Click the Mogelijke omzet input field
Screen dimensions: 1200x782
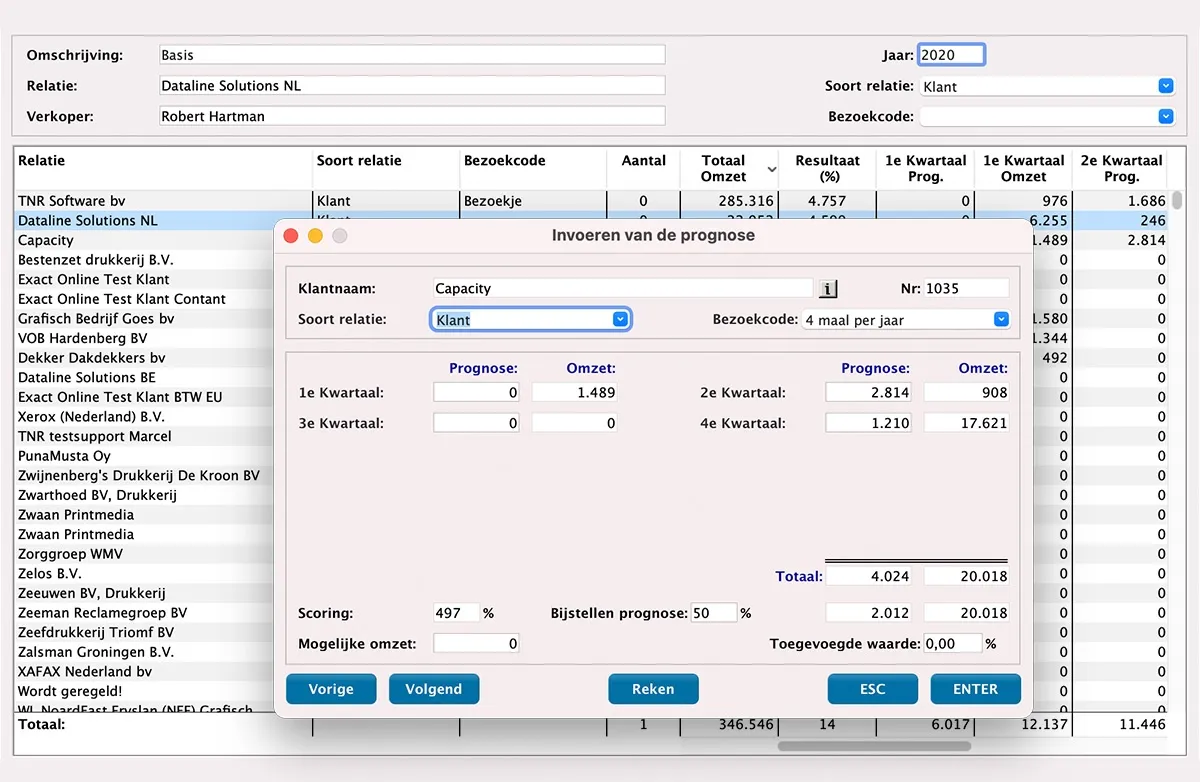[x=476, y=644]
